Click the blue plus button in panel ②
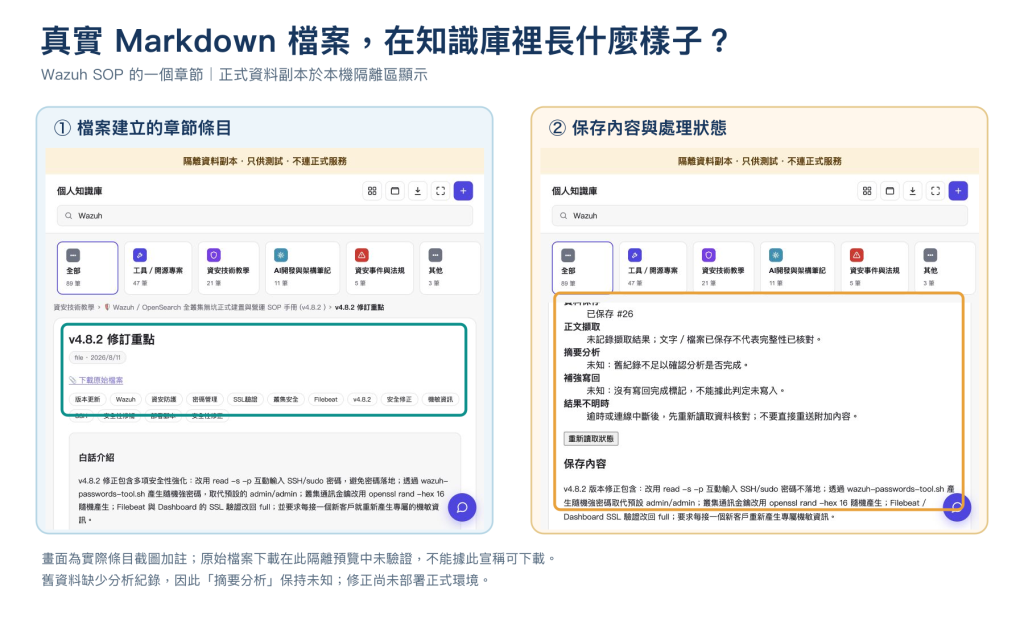 click(x=959, y=191)
